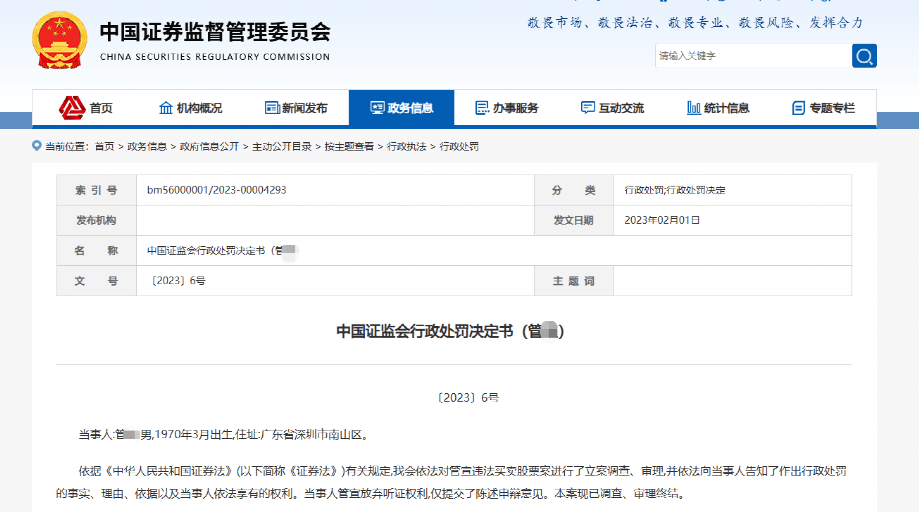Click the location pin breadcrumb icon
This screenshot has width=919, height=512.
point(38,146)
